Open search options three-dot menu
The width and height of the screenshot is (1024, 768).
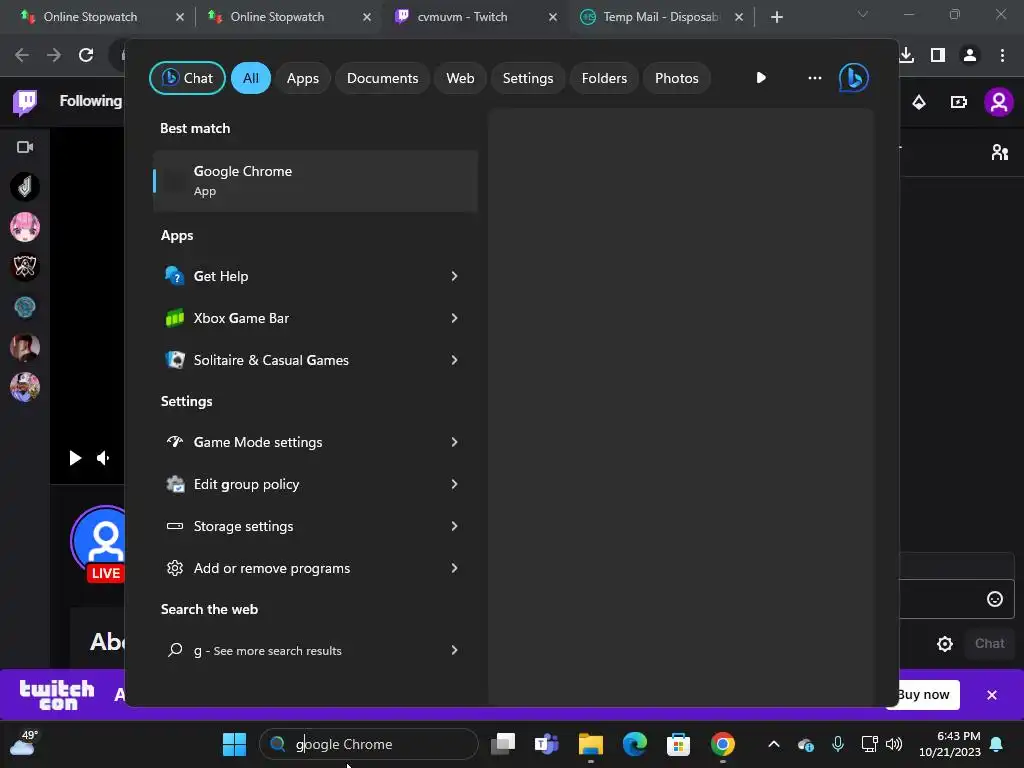click(814, 78)
